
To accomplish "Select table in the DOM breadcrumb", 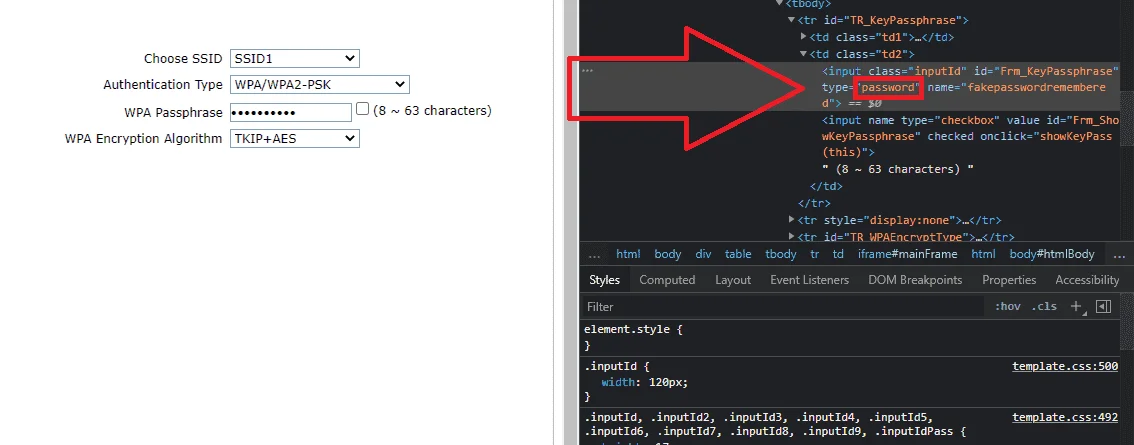I will click(738, 255).
